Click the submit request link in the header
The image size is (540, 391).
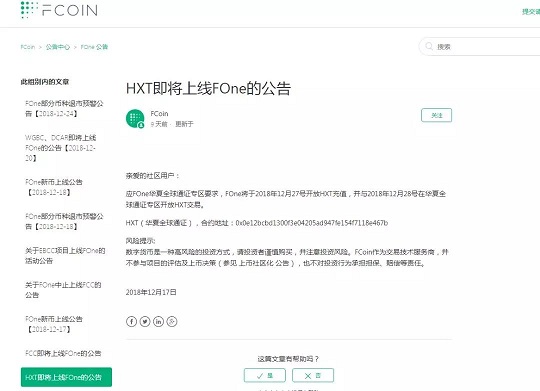pos(531,12)
